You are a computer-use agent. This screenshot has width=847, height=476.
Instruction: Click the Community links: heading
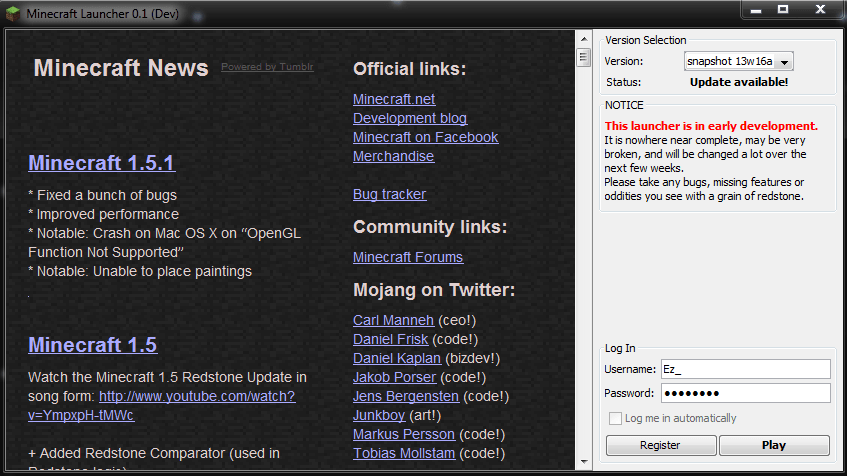click(x=430, y=227)
